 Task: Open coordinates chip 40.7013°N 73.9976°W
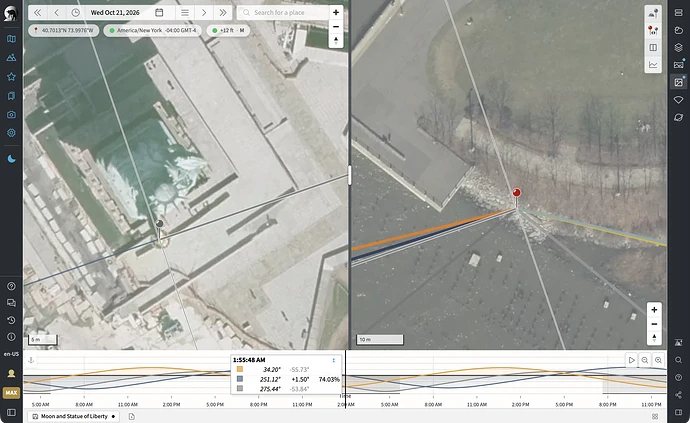click(x=64, y=30)
